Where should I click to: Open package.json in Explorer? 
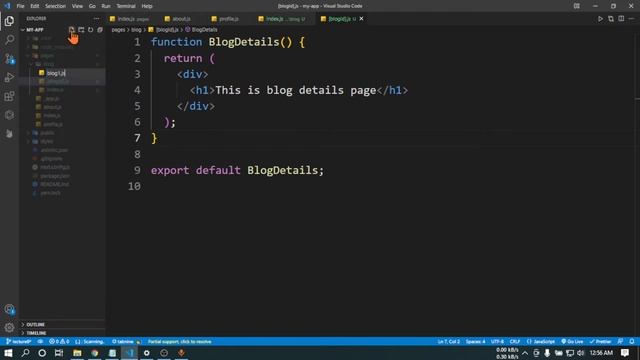(x=55, y=176)
